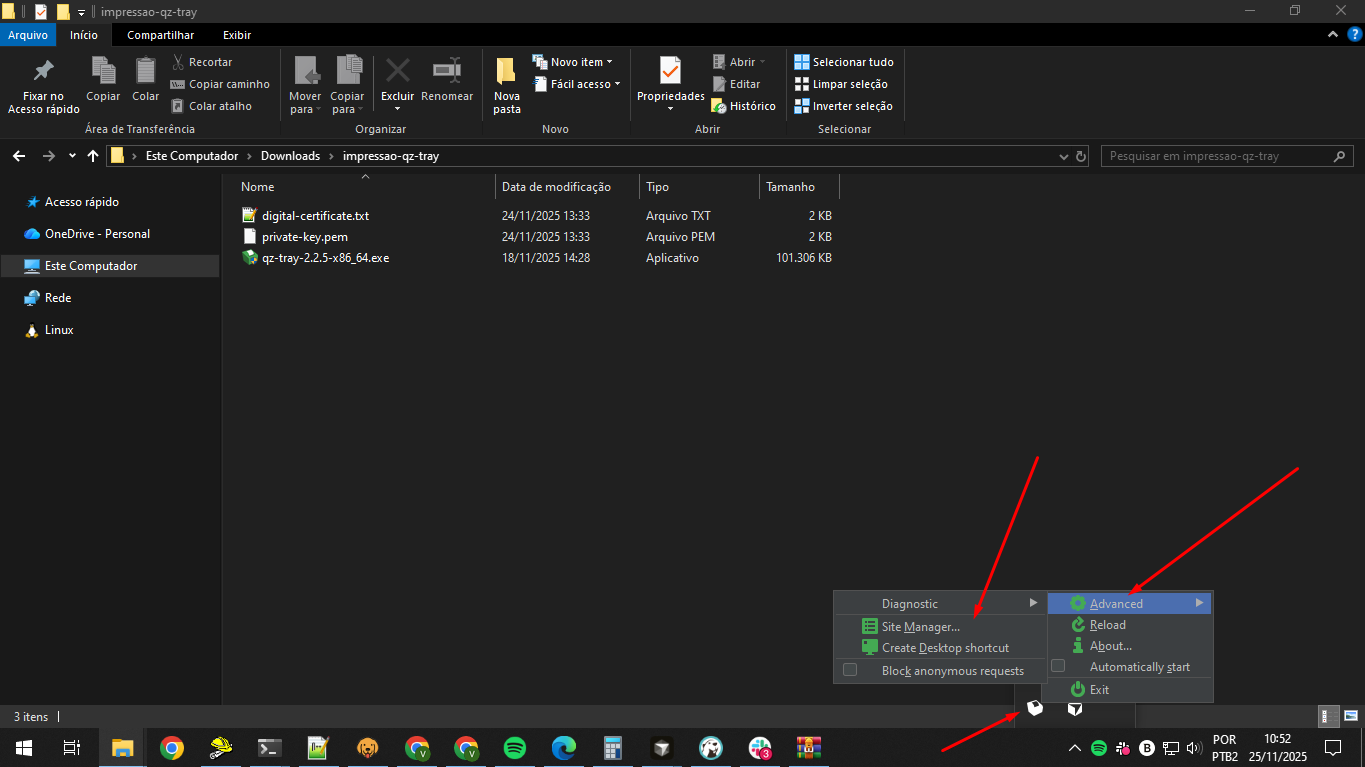This screenshot has height=767, width=1365.
Task: Click Create Desktop shortcut
Action: [x=945, y=648]
